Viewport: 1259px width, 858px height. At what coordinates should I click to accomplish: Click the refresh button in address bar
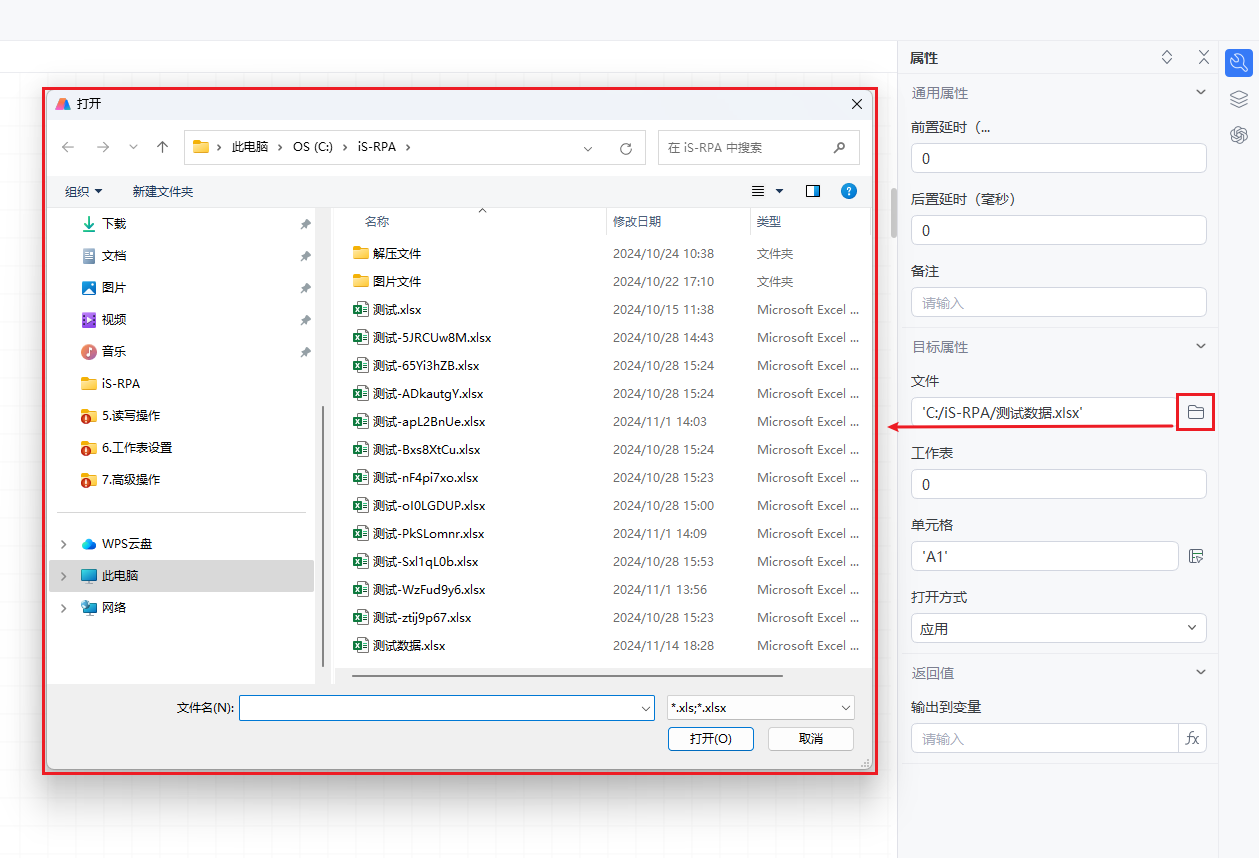click(x=626, y=148)
